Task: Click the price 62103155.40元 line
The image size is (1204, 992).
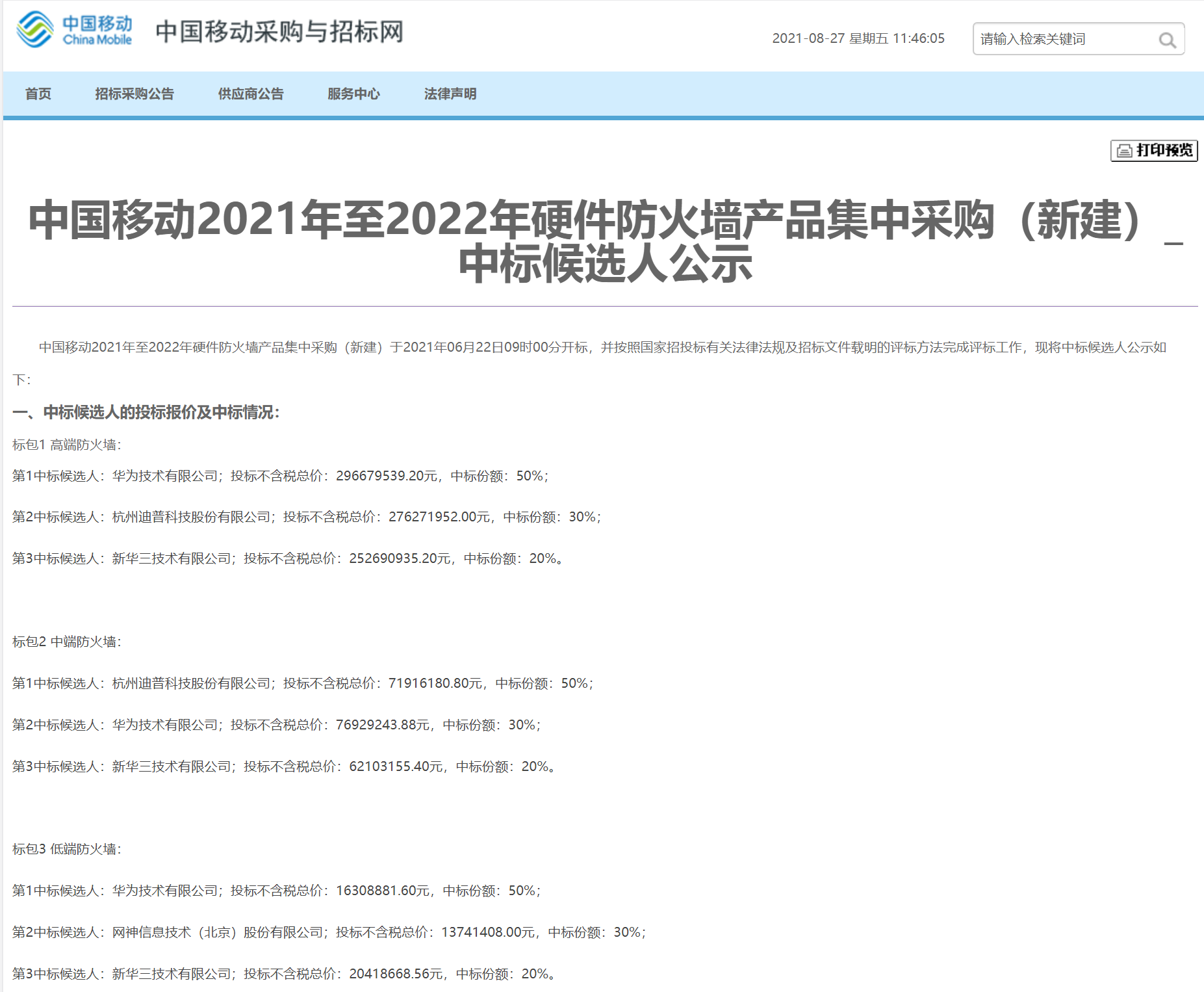Action: click(284, 766)
